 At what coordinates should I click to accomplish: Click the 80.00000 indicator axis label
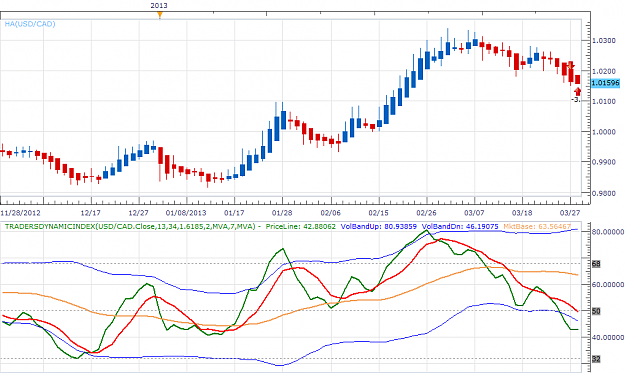[608, 232]
